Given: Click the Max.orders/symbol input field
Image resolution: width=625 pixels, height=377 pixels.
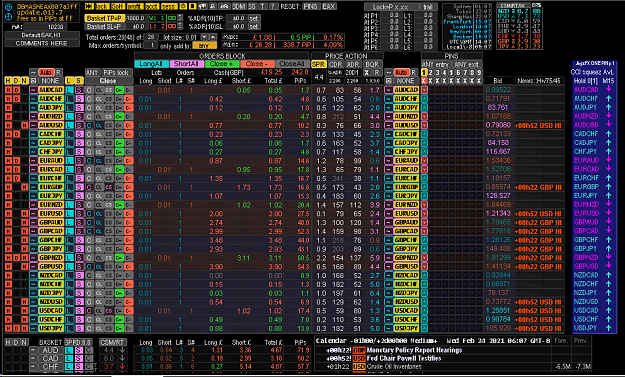Looking at the screenshot, I should click(x=151, y=46).
